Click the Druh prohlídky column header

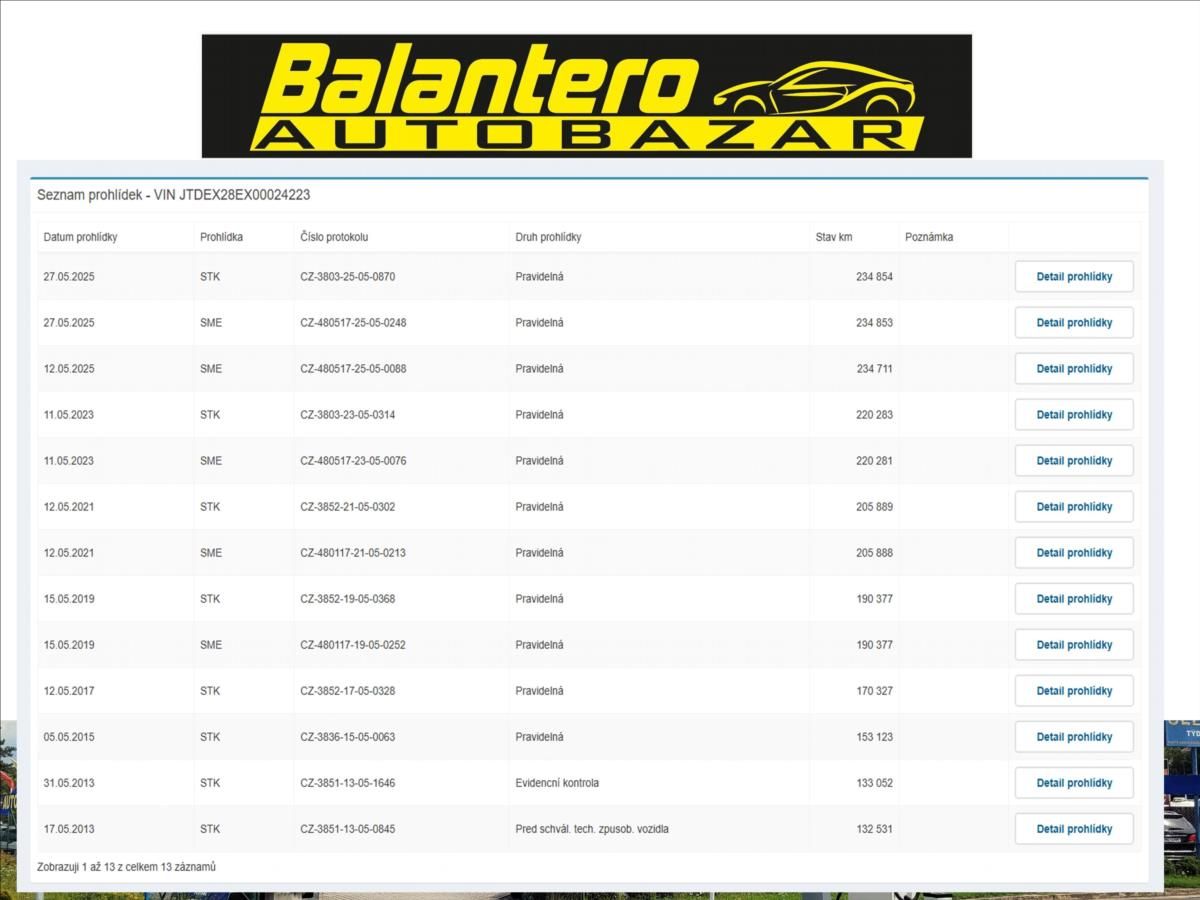[548, 237]
